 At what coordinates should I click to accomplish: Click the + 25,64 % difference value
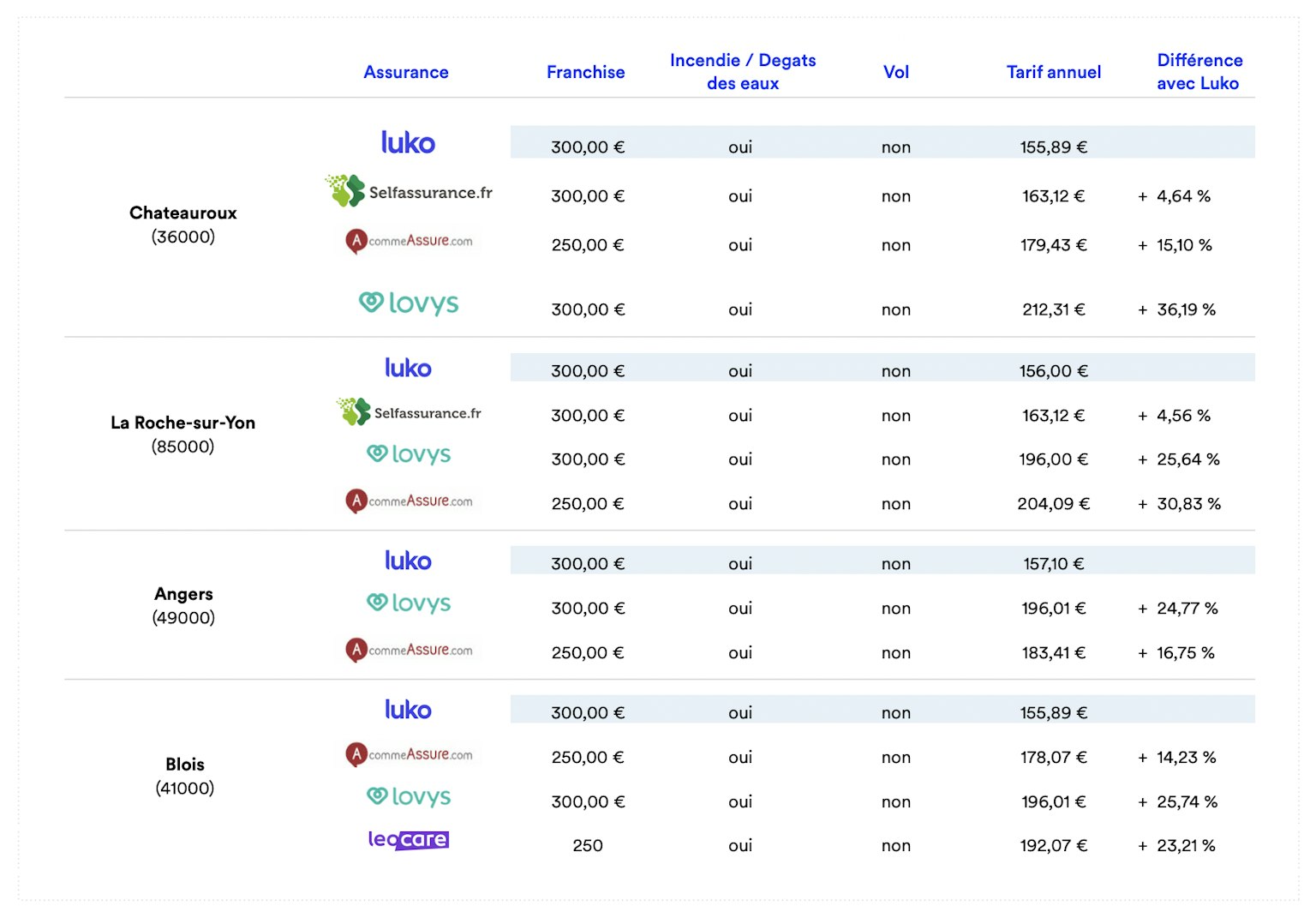1179,459
